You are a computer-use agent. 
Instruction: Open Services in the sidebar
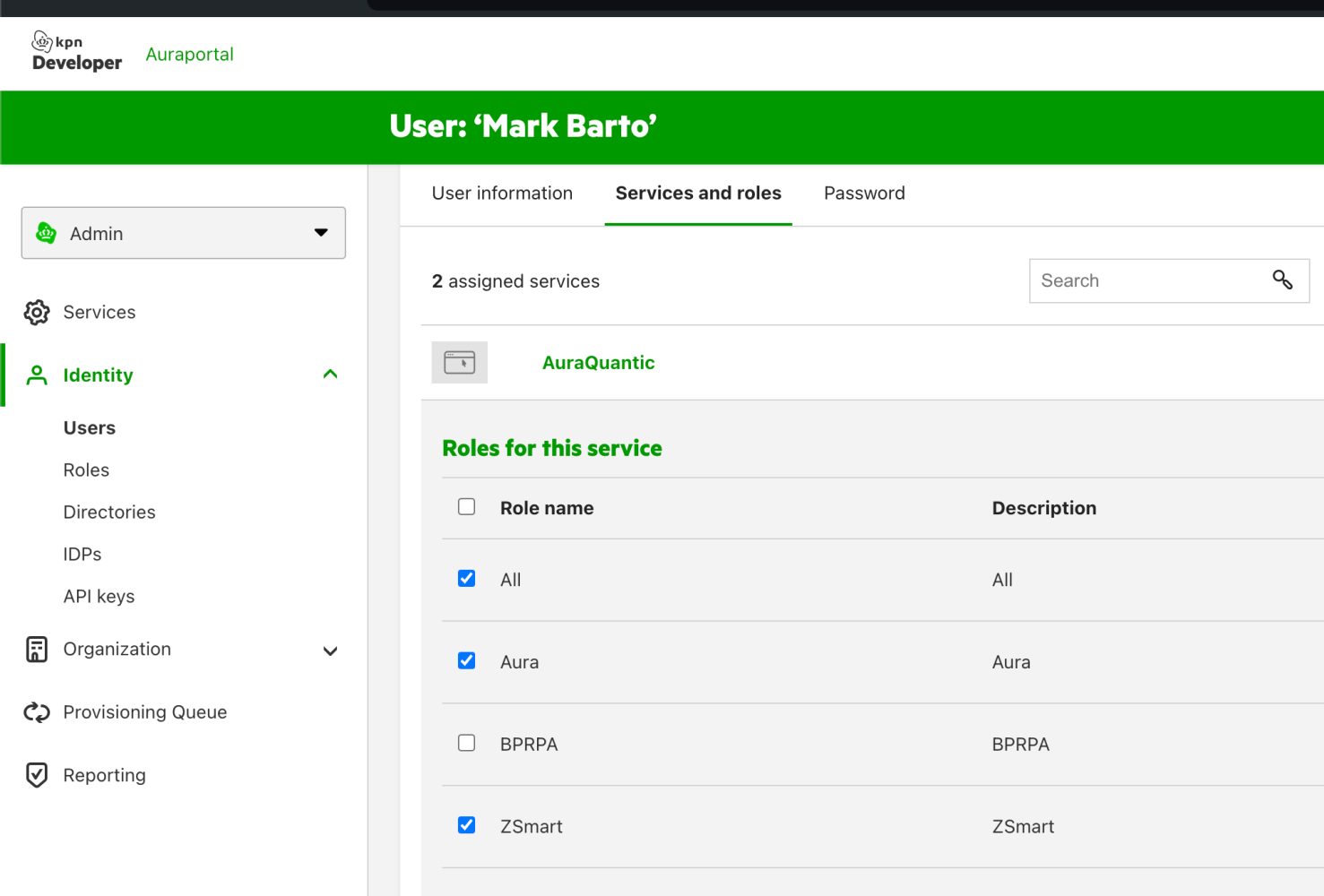click(100, 312)
